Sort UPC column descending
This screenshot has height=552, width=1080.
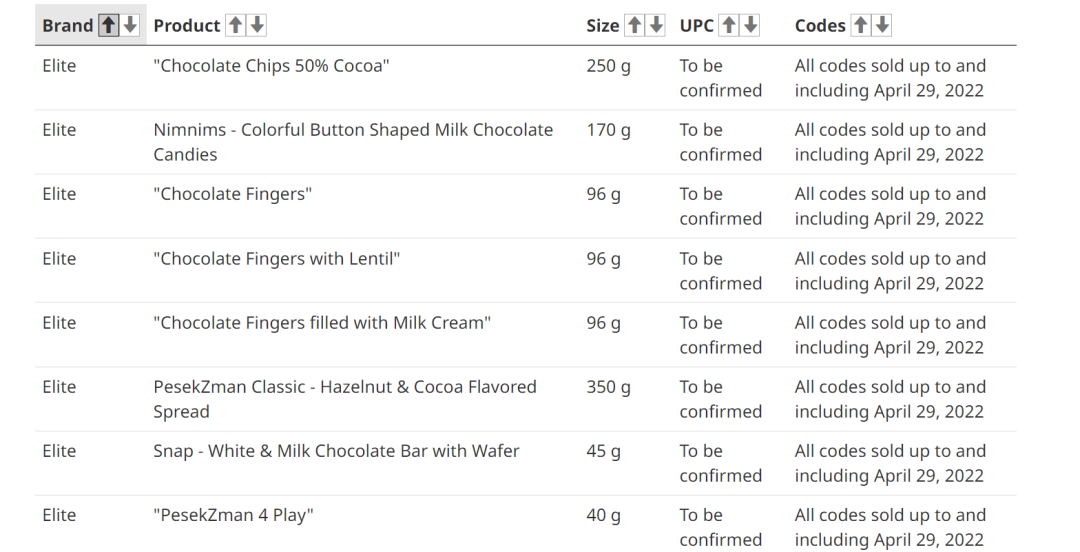[x=751, y=25]
